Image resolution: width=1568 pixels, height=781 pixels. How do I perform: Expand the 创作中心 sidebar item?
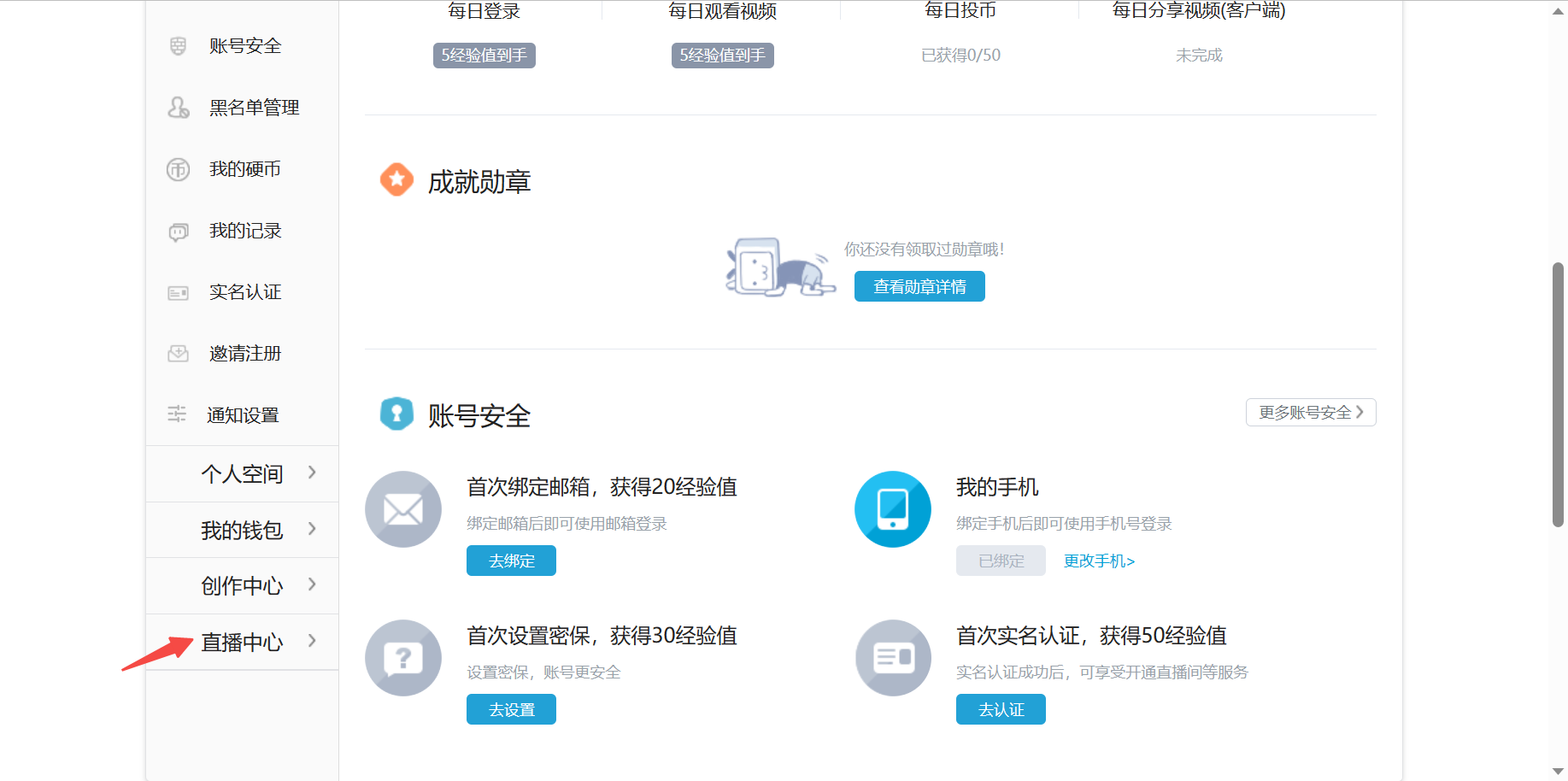(x=242, y=585)
